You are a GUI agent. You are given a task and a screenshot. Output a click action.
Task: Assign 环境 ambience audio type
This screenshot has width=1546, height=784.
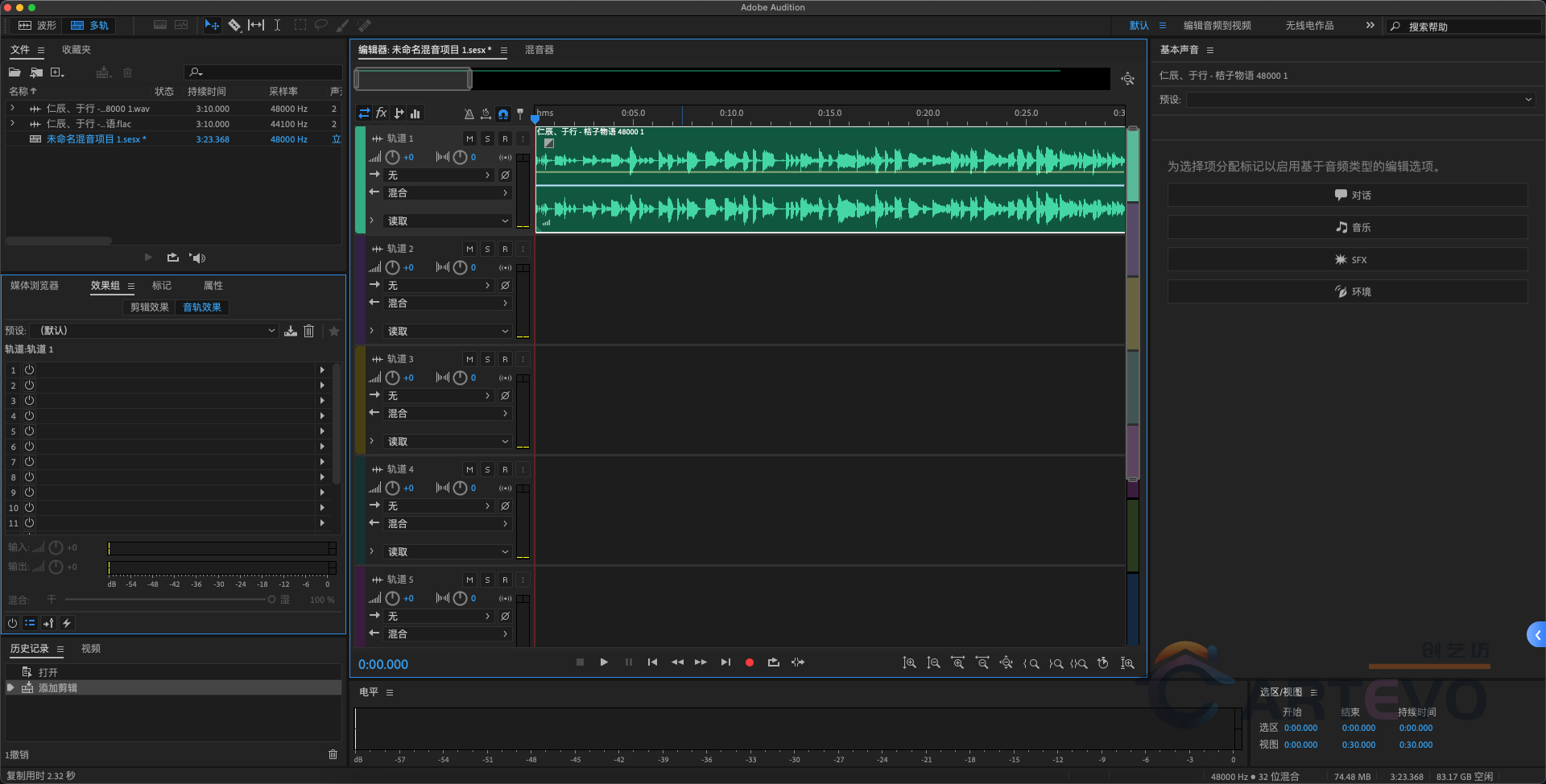click(1347, 291)
